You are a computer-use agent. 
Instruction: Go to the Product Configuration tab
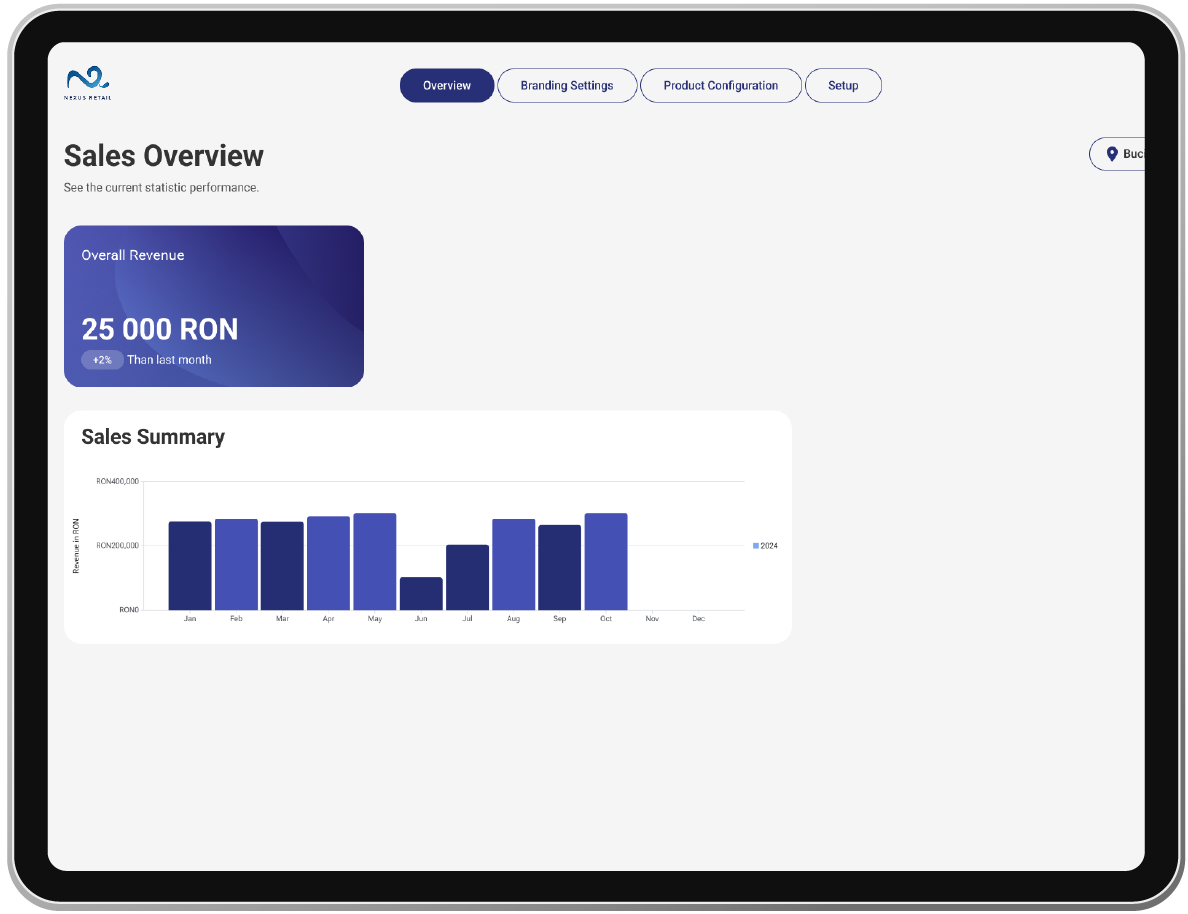click(720, 86)
